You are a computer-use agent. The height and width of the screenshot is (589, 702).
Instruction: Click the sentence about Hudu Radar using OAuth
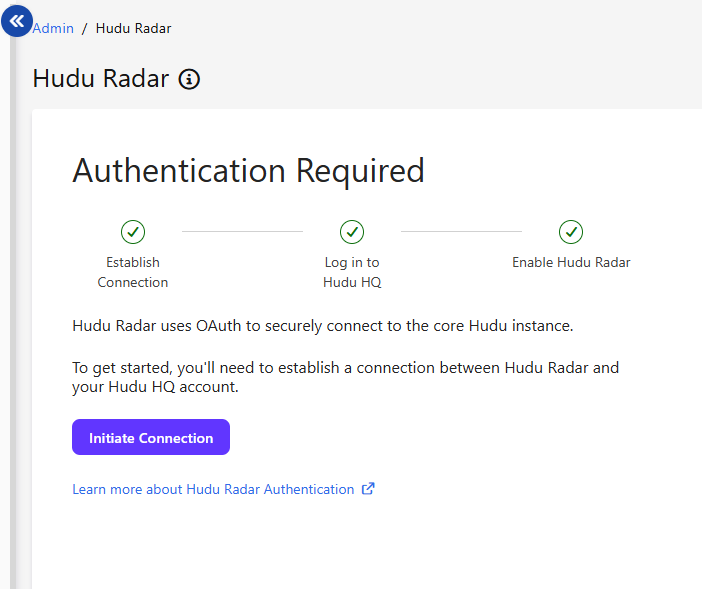tap(323, 326)
